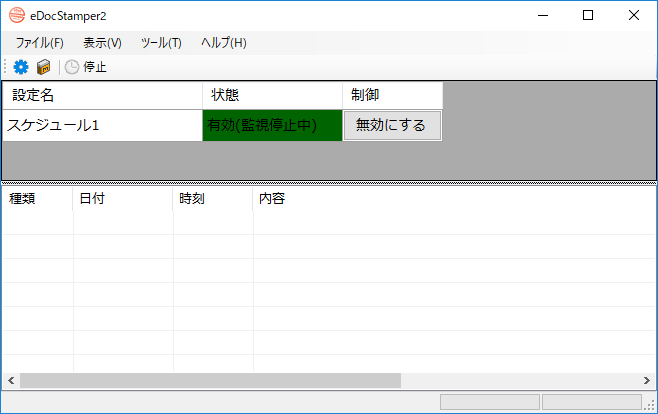
Task: Open the ヘルプ(H) menu
Action: 224,43
